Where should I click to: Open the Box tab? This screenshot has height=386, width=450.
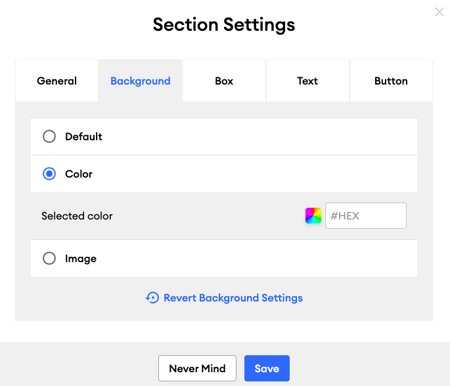coord(224,81)
